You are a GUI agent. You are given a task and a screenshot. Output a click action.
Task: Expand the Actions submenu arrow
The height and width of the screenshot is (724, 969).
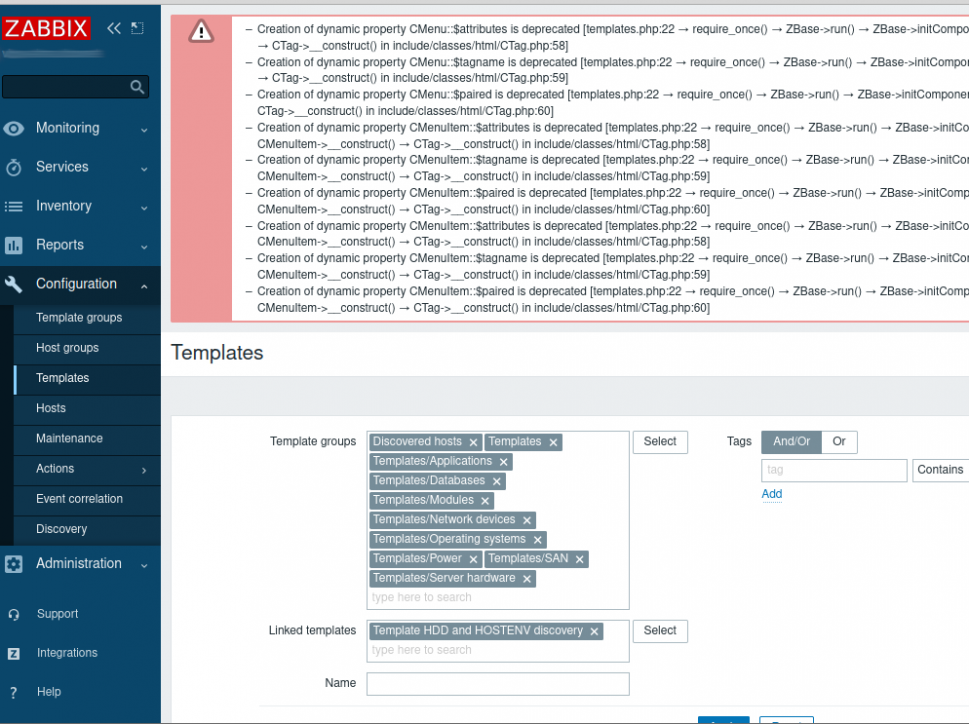click(x=144, y=470)
